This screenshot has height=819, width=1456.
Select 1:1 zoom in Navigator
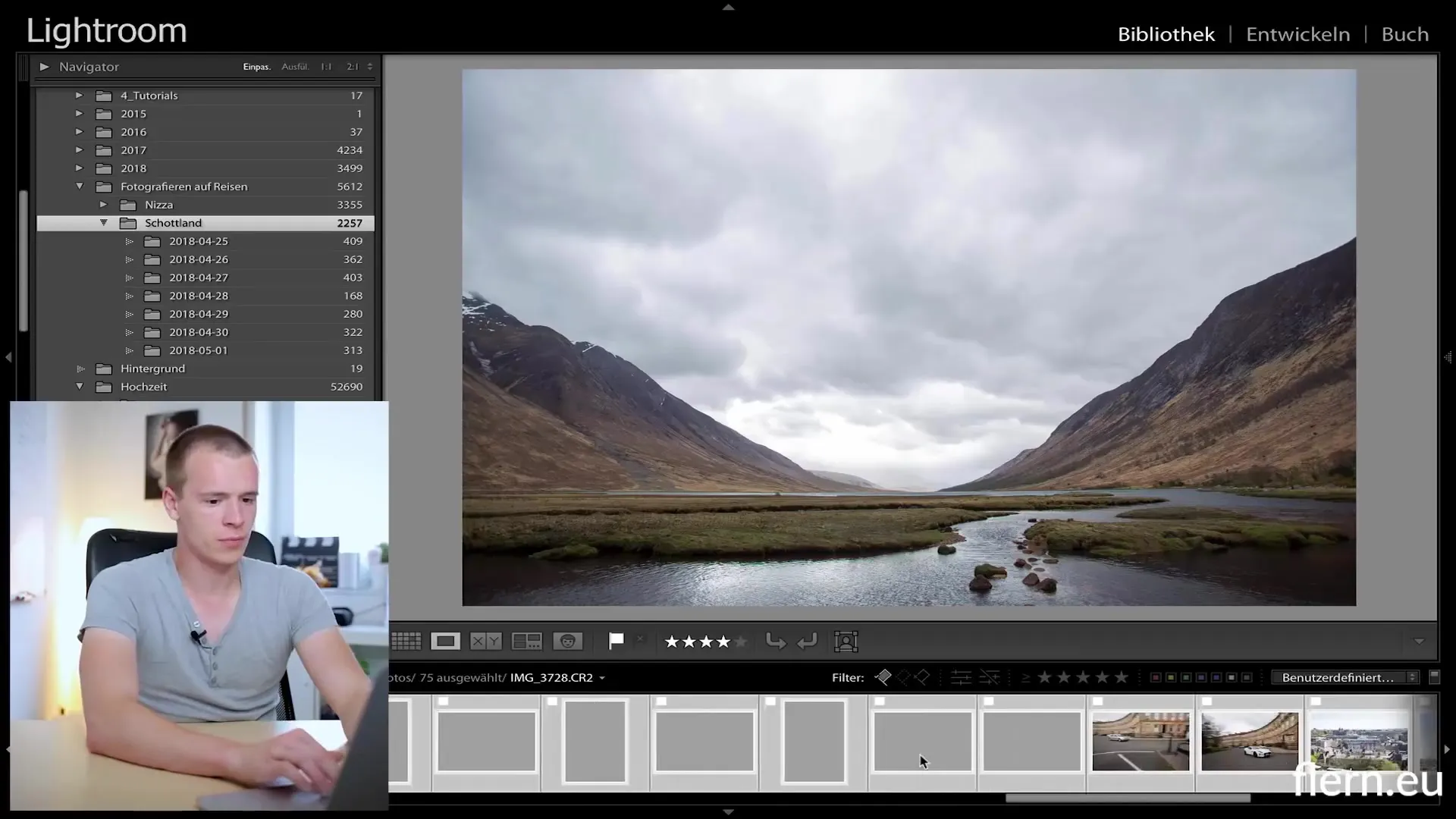[326, 67]
